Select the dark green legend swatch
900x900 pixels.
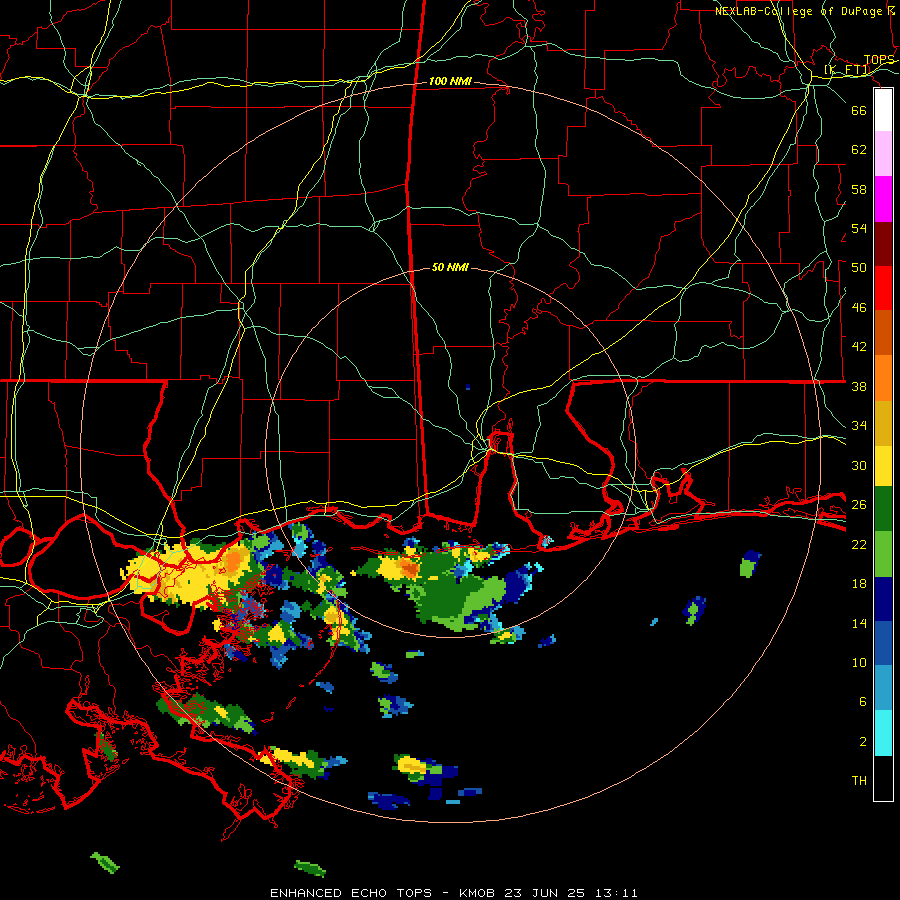click(x=883, y=509)
